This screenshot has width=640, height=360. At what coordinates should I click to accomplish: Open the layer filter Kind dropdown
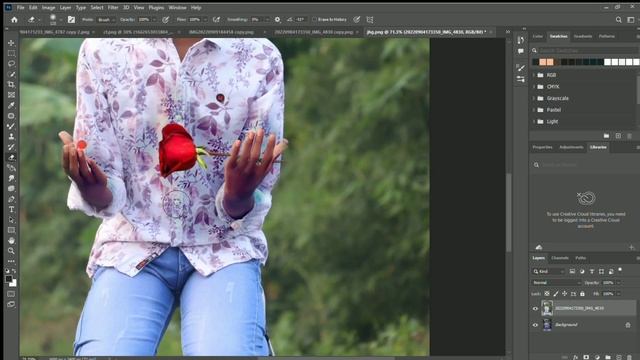(x=548, y=271)
